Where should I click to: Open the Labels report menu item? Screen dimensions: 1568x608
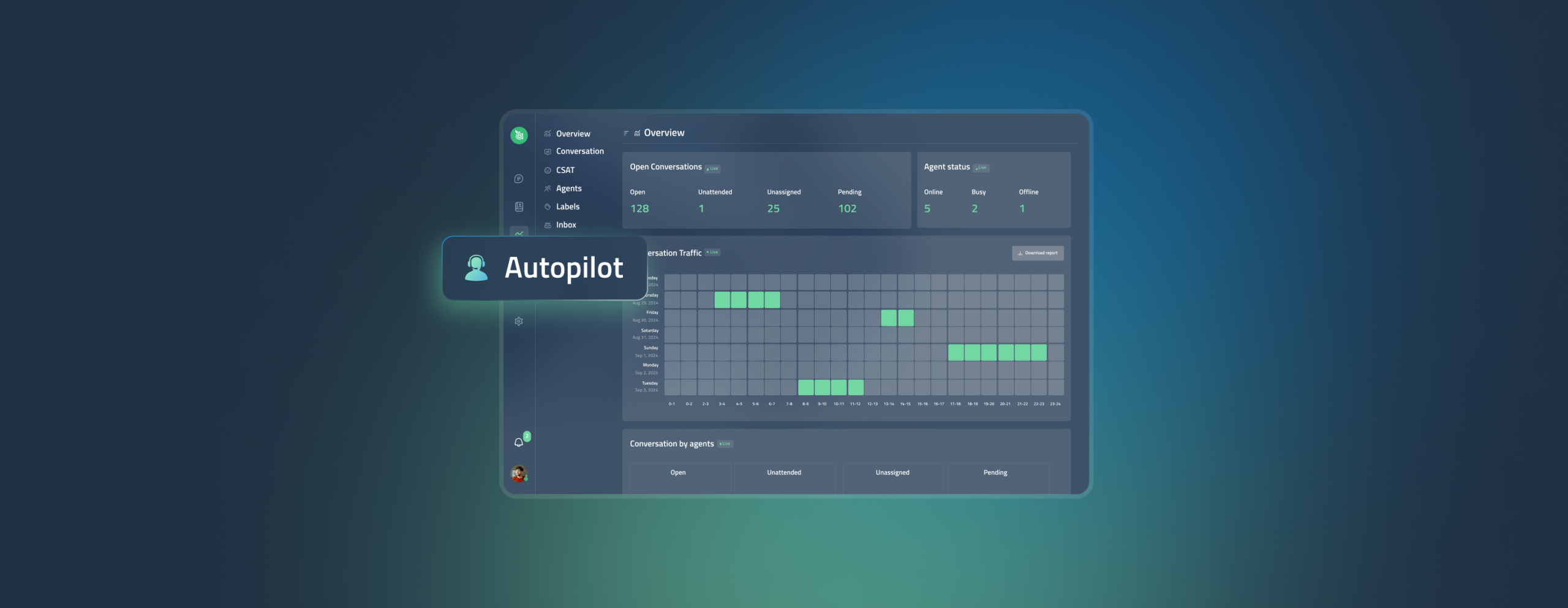(568, 207)
